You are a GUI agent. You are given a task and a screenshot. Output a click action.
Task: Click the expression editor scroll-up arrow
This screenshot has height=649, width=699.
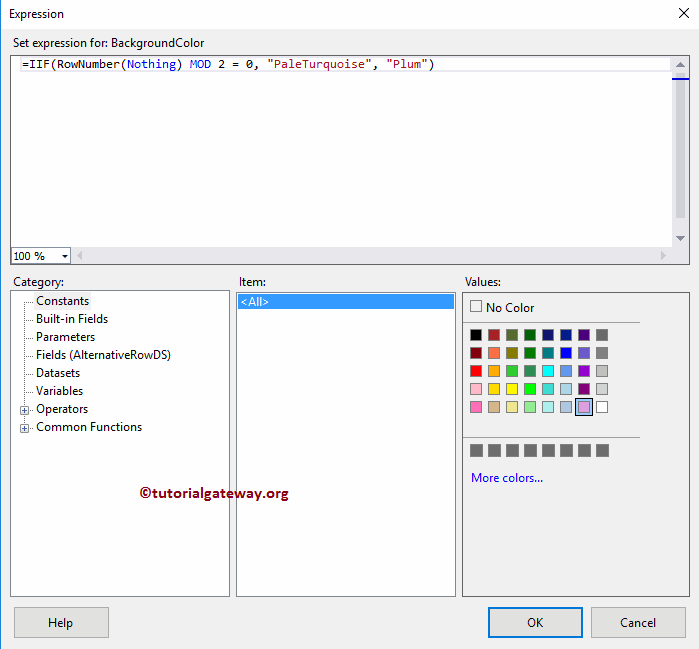[x=680, y=65]
